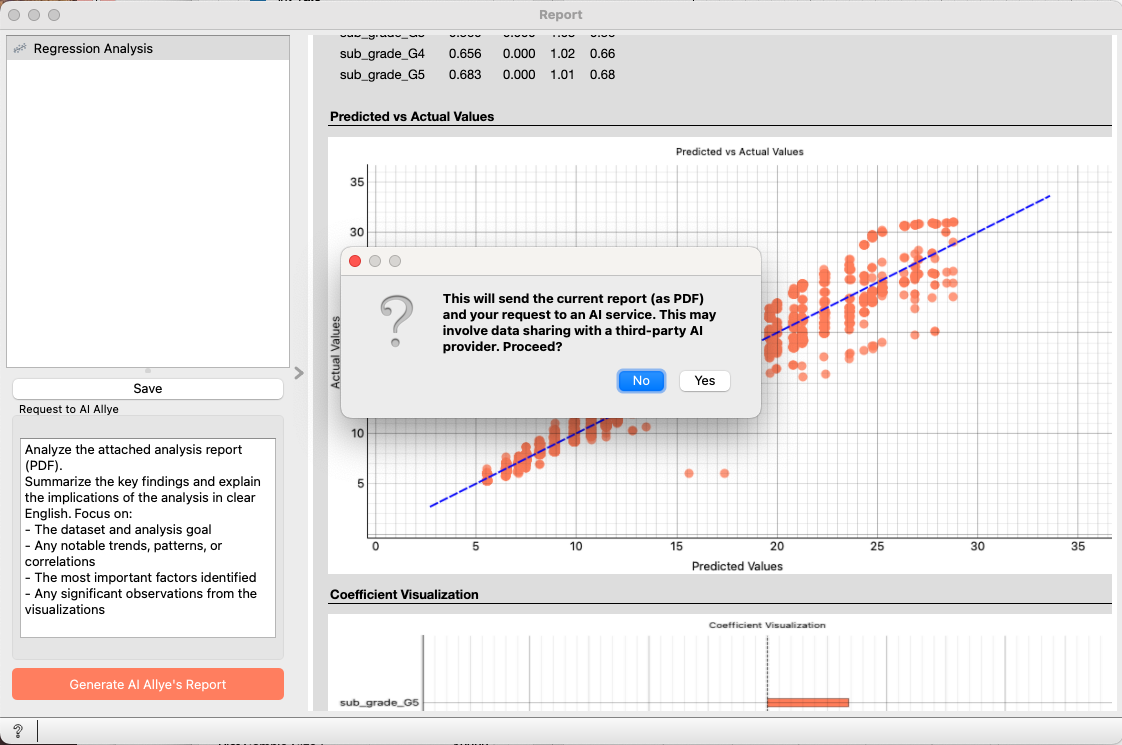
Task: Click the question mark icon in dialog
Action: [397, 321]
